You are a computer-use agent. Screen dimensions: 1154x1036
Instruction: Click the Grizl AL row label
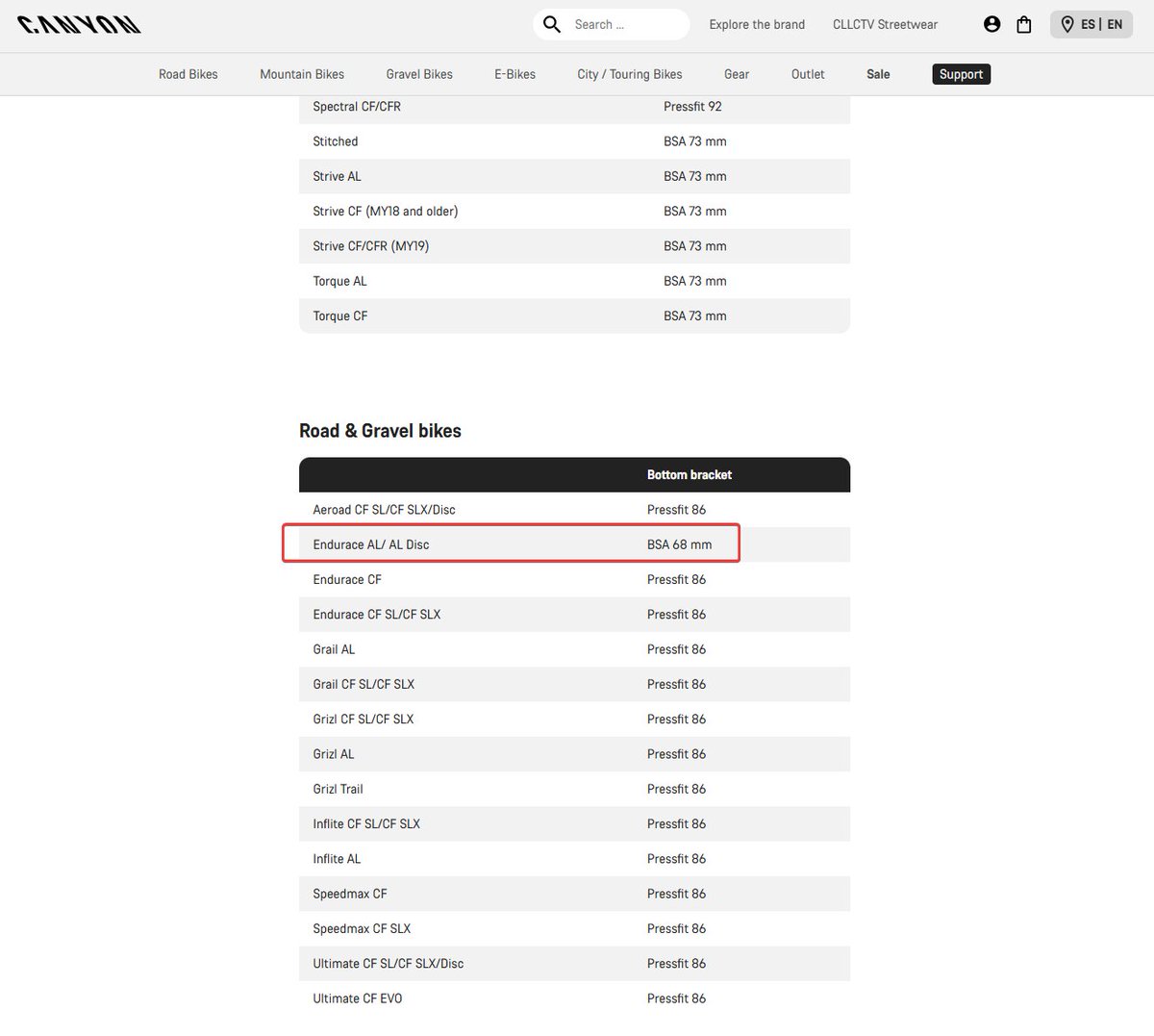[x=334, y=754]
